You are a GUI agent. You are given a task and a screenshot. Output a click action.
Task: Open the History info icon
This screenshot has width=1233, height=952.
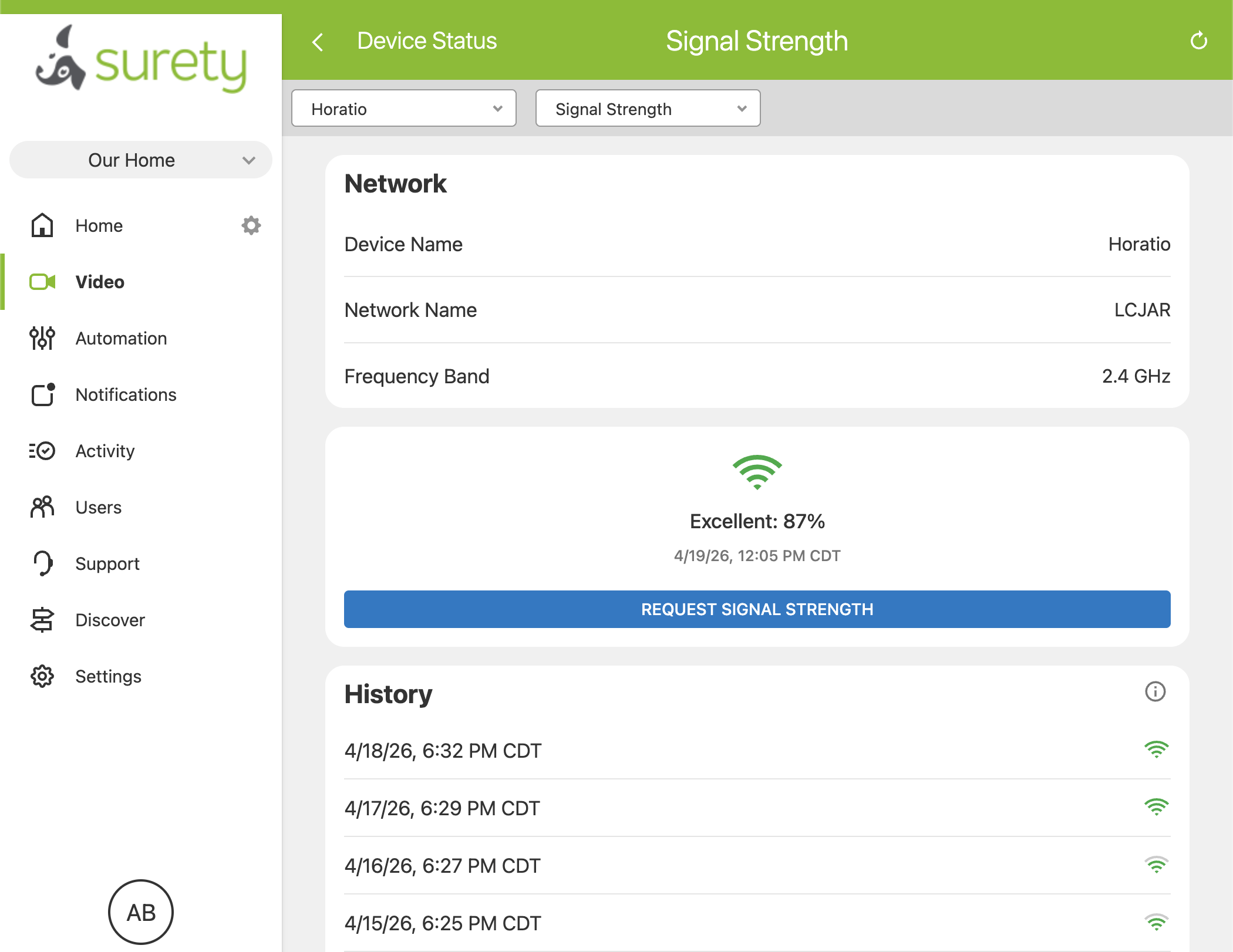coord(1155,691)
